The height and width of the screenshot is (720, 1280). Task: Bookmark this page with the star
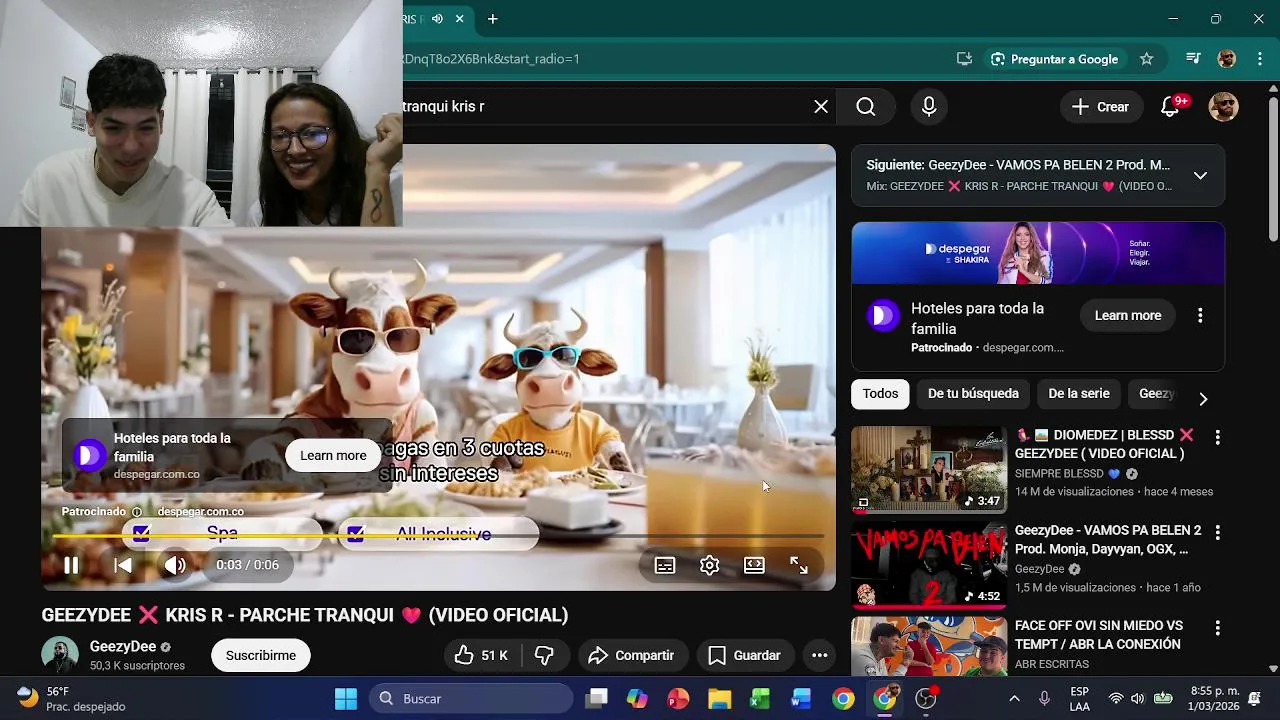pyautogui.click(x=1147, y=59)
